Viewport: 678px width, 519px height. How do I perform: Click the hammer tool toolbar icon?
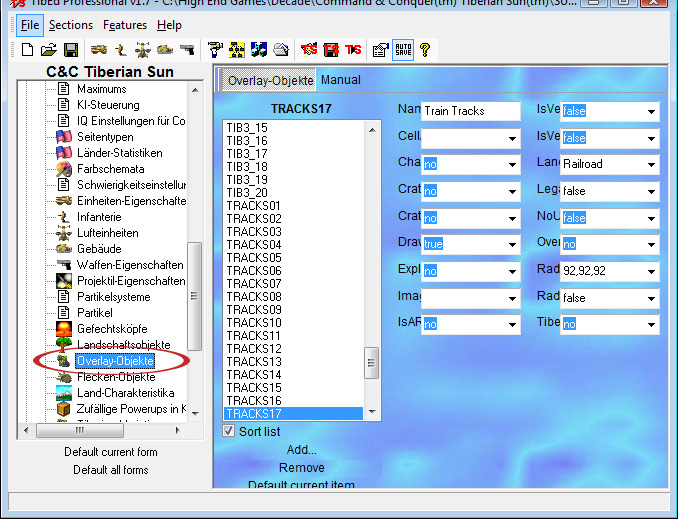point(215,50)
